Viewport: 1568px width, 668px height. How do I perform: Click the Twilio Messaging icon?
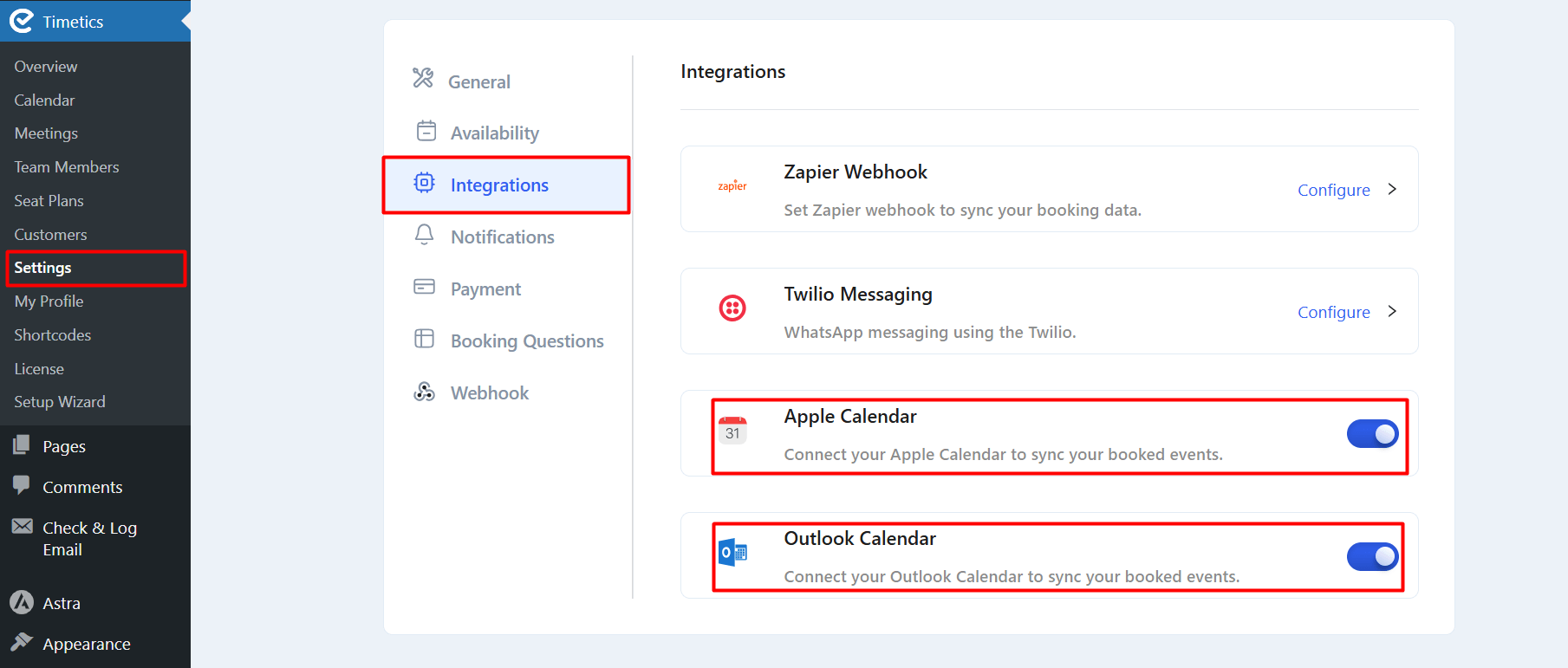click(732, 308)
